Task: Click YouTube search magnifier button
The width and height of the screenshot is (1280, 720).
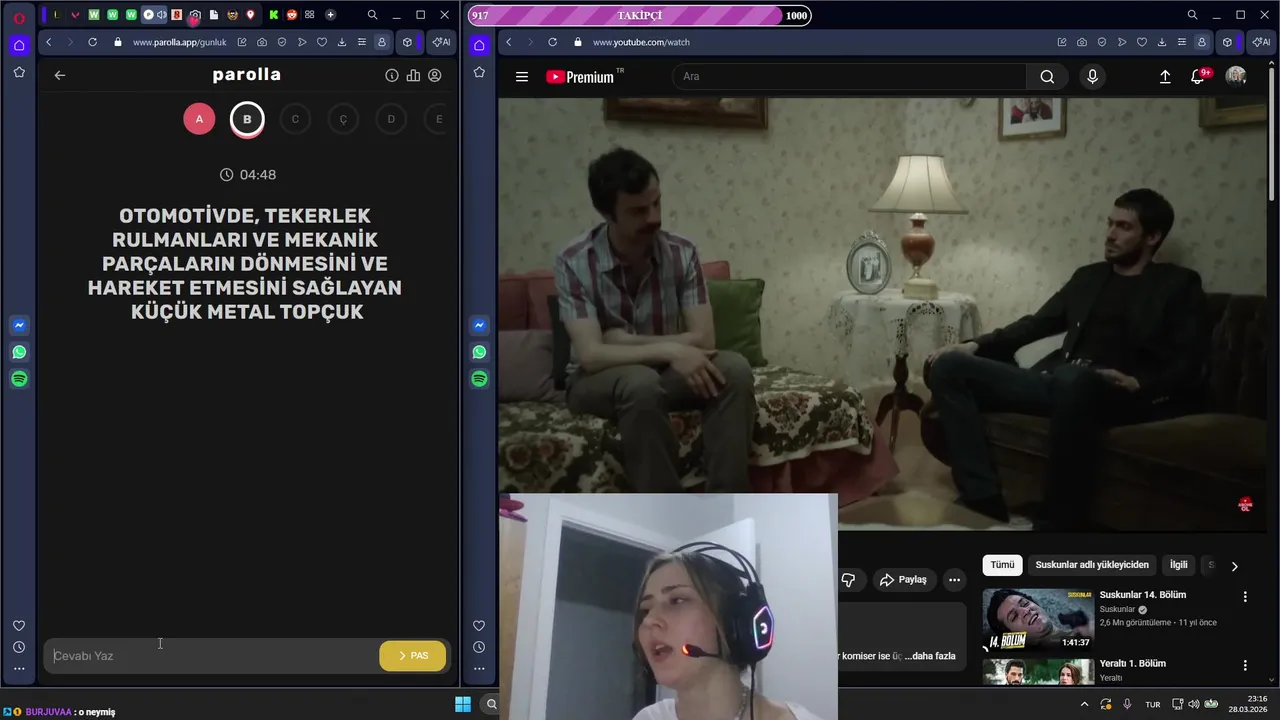Action: pos(1047,77)
